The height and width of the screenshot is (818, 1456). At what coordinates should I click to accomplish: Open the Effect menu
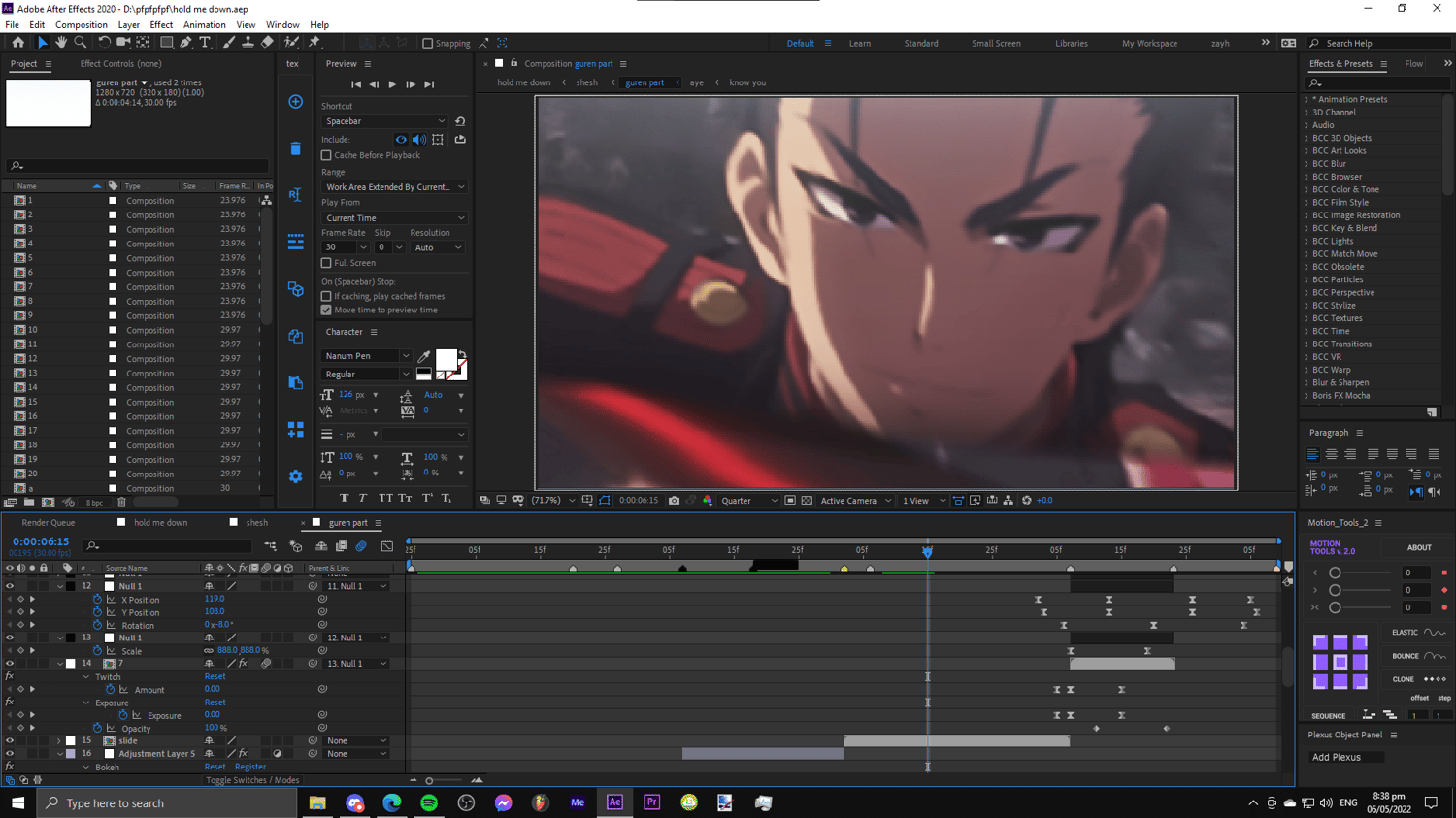tap(161, 25)
